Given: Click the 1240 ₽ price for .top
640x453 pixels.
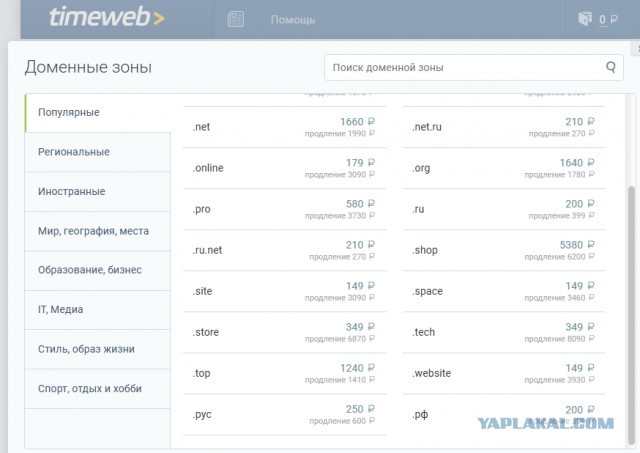Looking at the screenshot, I should (x=358, y=368).
